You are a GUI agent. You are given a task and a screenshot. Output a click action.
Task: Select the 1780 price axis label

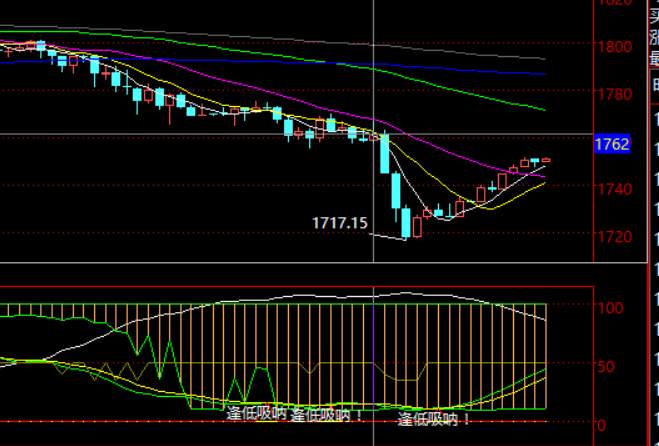(x=615, y=93)
